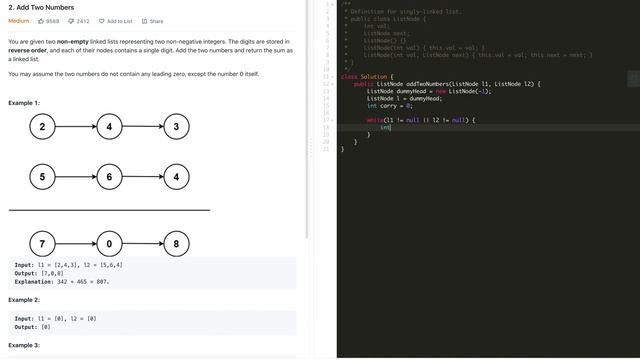Click the 'Example 3:' heading
The height and width of the screenshot is (360, 640).
[24, 345]
